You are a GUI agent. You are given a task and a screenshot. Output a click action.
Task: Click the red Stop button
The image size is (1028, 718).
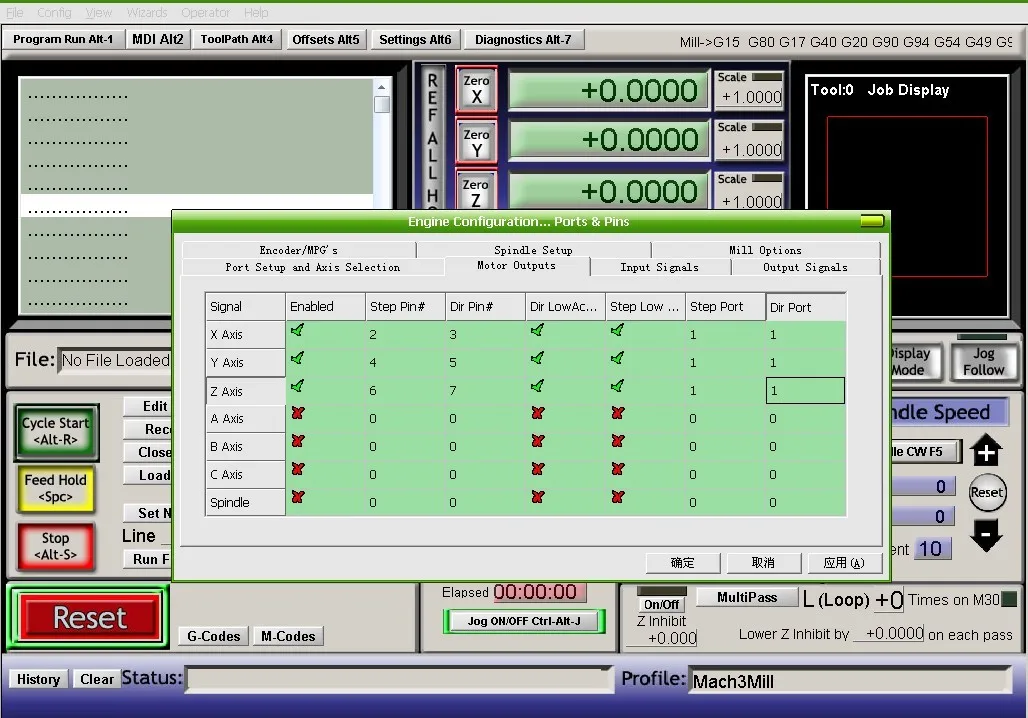pyautogui.click(x=56, y=546)
